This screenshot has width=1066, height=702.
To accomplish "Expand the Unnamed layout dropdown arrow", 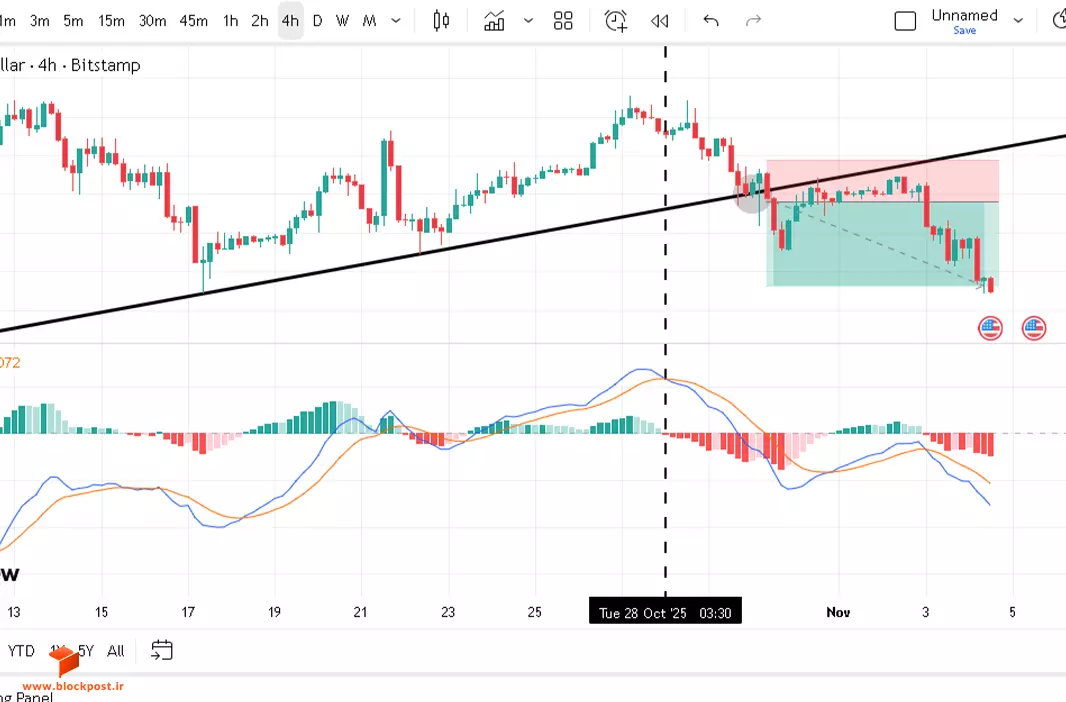I will (x=1018, y=21).
